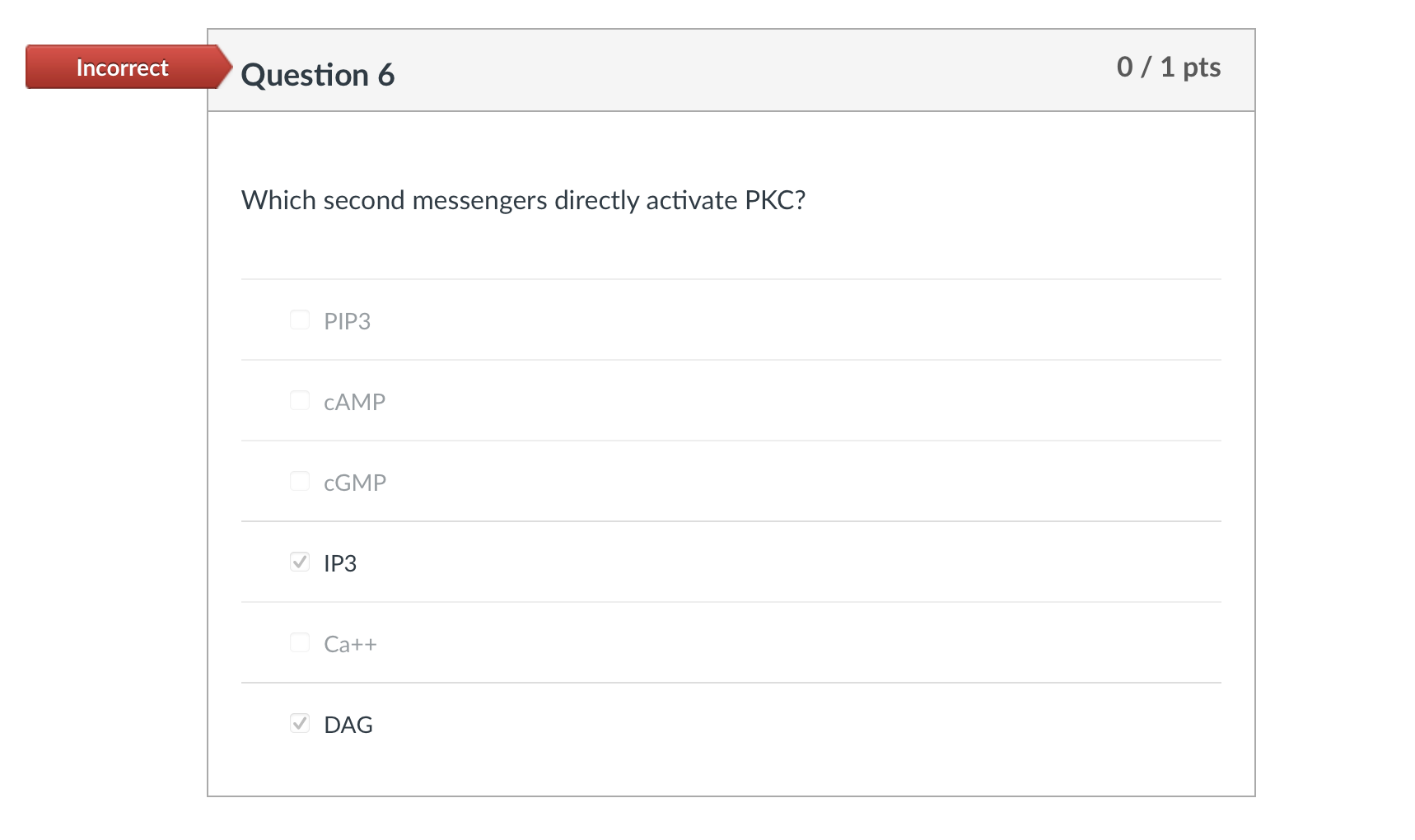Select the DAG answer label text
1415x840 pixels.
tap(348, 724)
